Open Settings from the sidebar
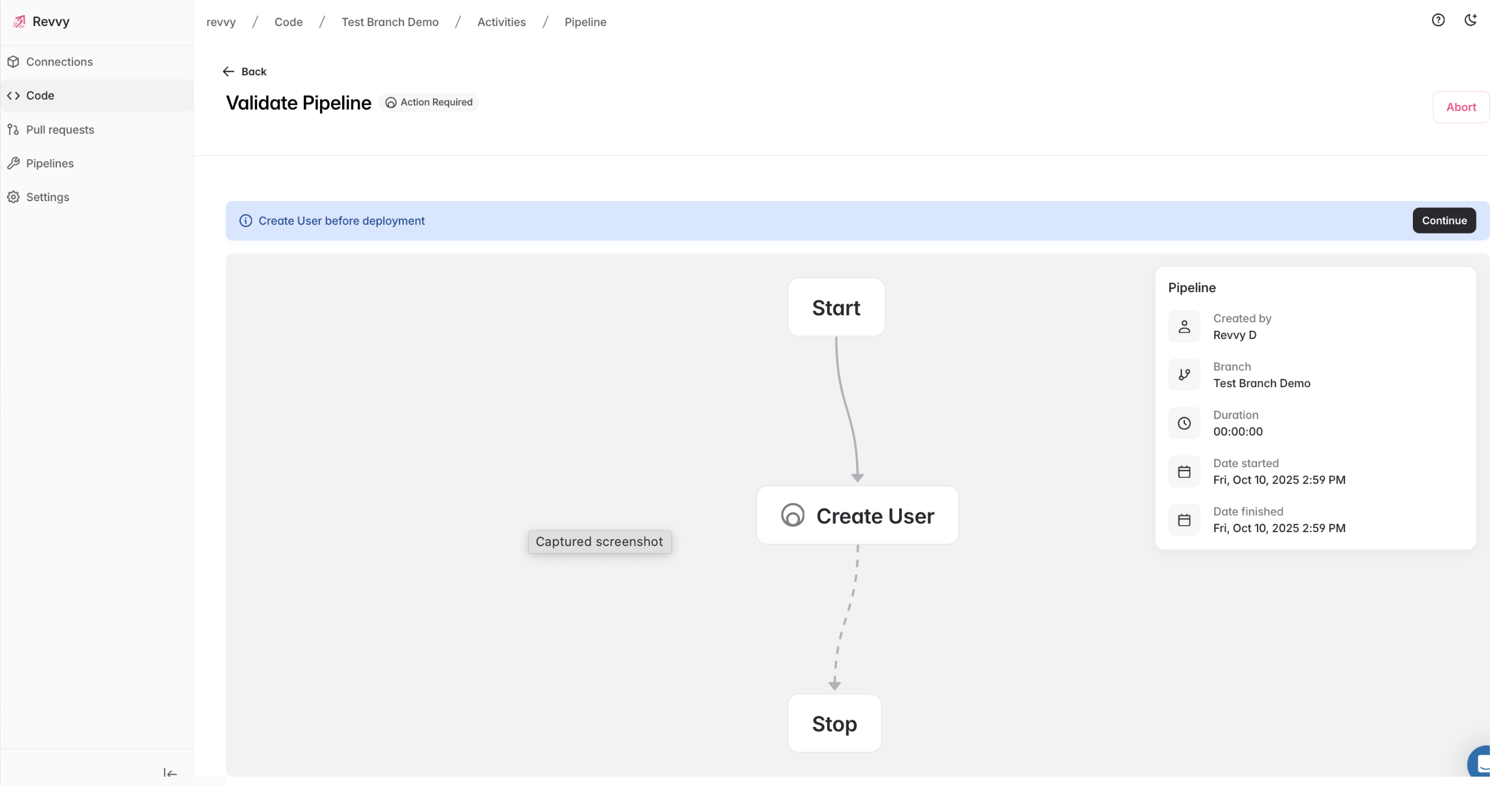This screenshot has width=1512, height=786. [47, 197]
